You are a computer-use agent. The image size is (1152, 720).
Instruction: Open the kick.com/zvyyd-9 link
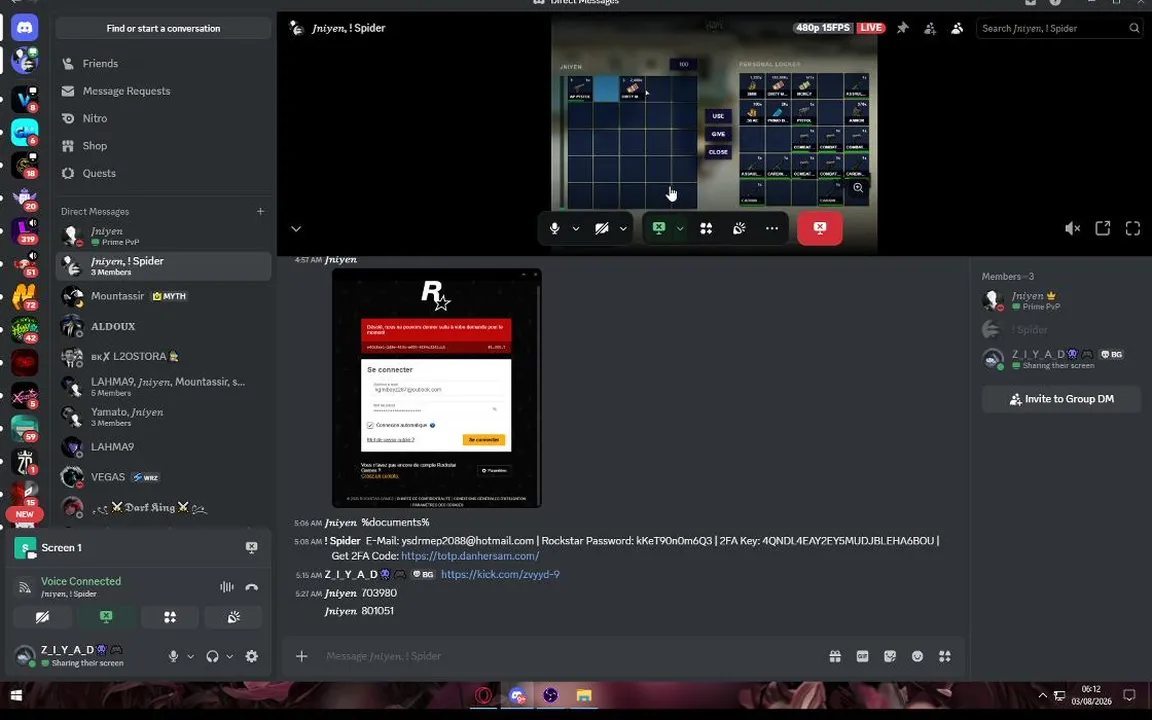coord(500,575)
